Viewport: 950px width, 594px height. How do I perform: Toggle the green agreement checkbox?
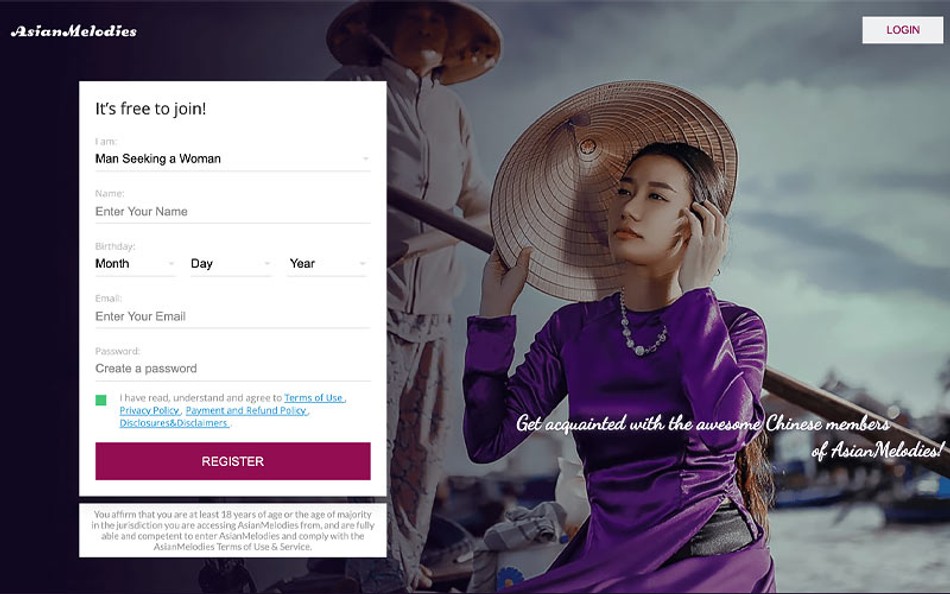point(101,400)
